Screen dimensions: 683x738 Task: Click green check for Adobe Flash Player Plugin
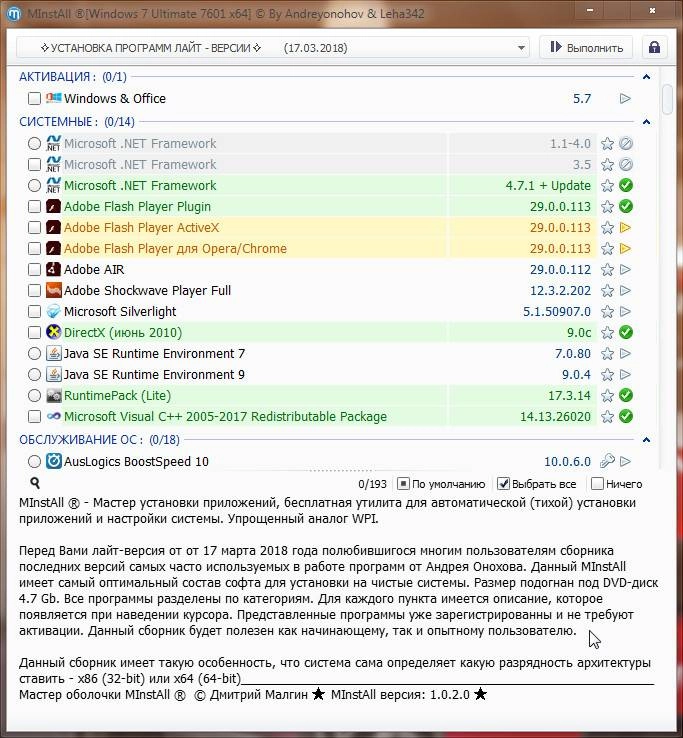626,207
